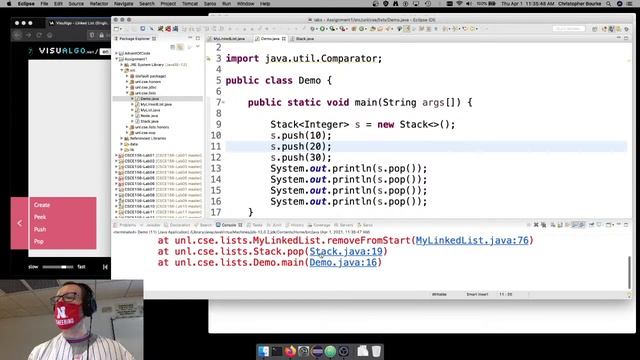Minimize the Console view
This screenshot has height=360, width=640.
[x=618, y=224]
